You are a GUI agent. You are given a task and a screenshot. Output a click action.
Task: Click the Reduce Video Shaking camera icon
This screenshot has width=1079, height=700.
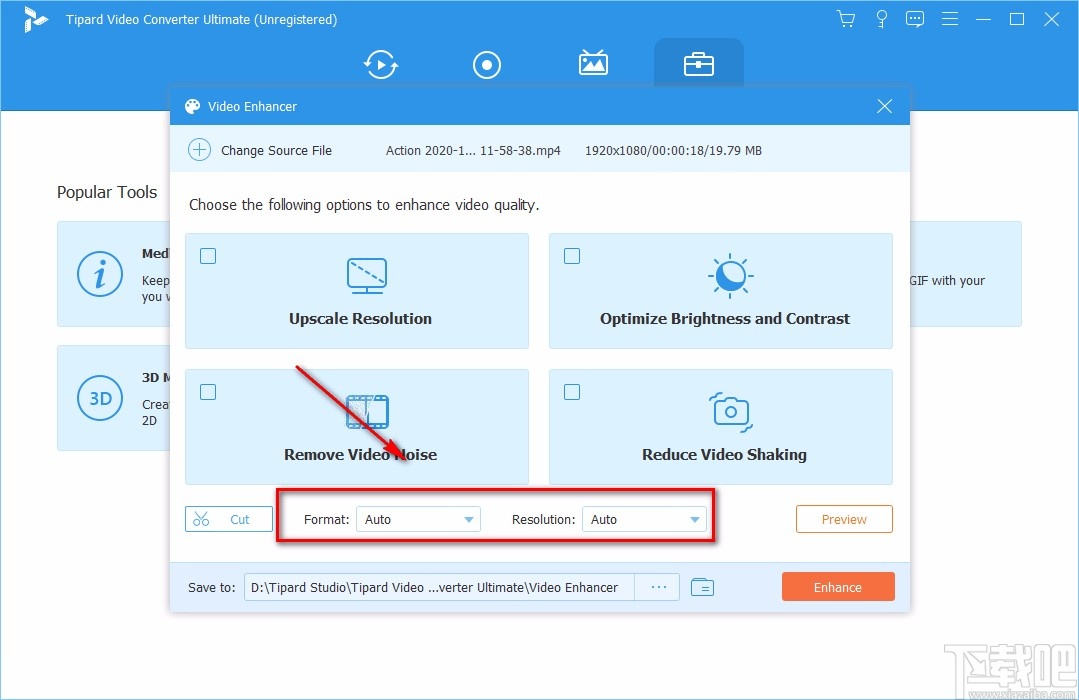730,412
